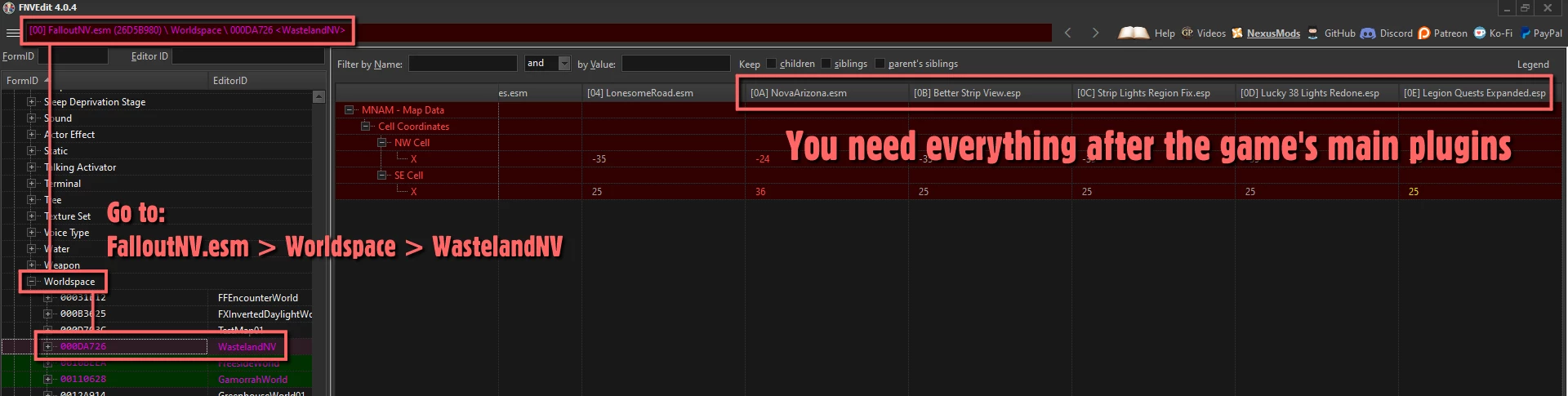Sort tree by EditorID column header
The image size is (1568, 396).
tap(266, 80)
